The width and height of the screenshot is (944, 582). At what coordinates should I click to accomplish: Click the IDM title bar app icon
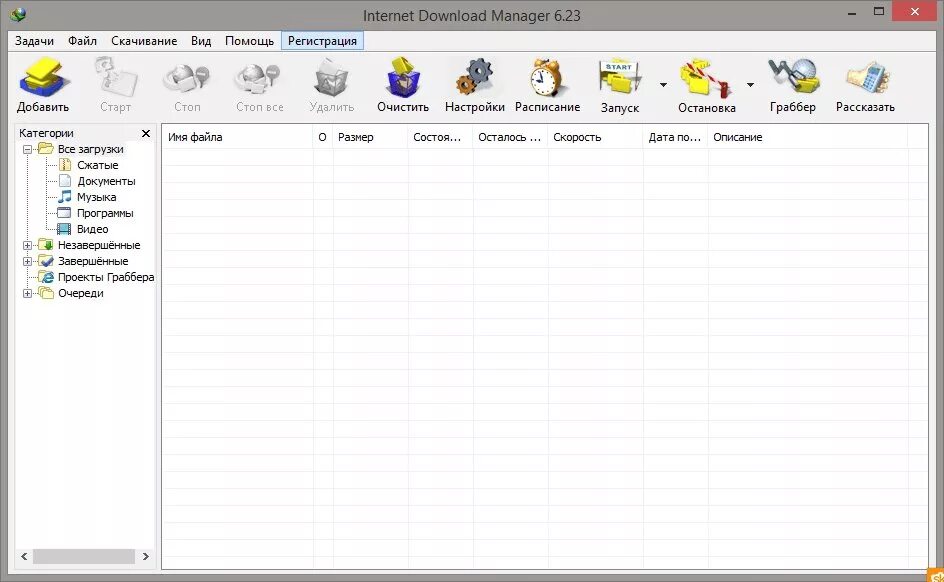click(x=18, y=14)
